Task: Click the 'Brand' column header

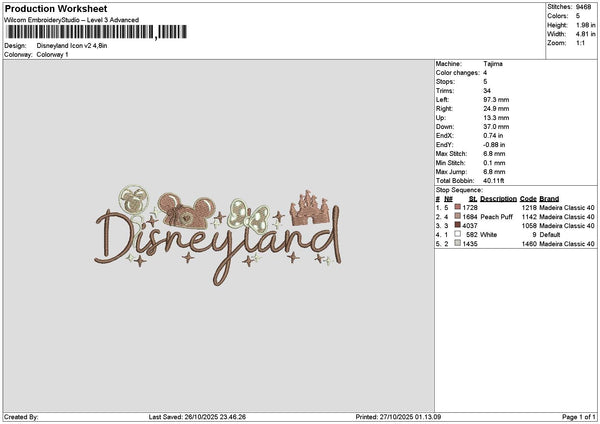Action: 549,199
